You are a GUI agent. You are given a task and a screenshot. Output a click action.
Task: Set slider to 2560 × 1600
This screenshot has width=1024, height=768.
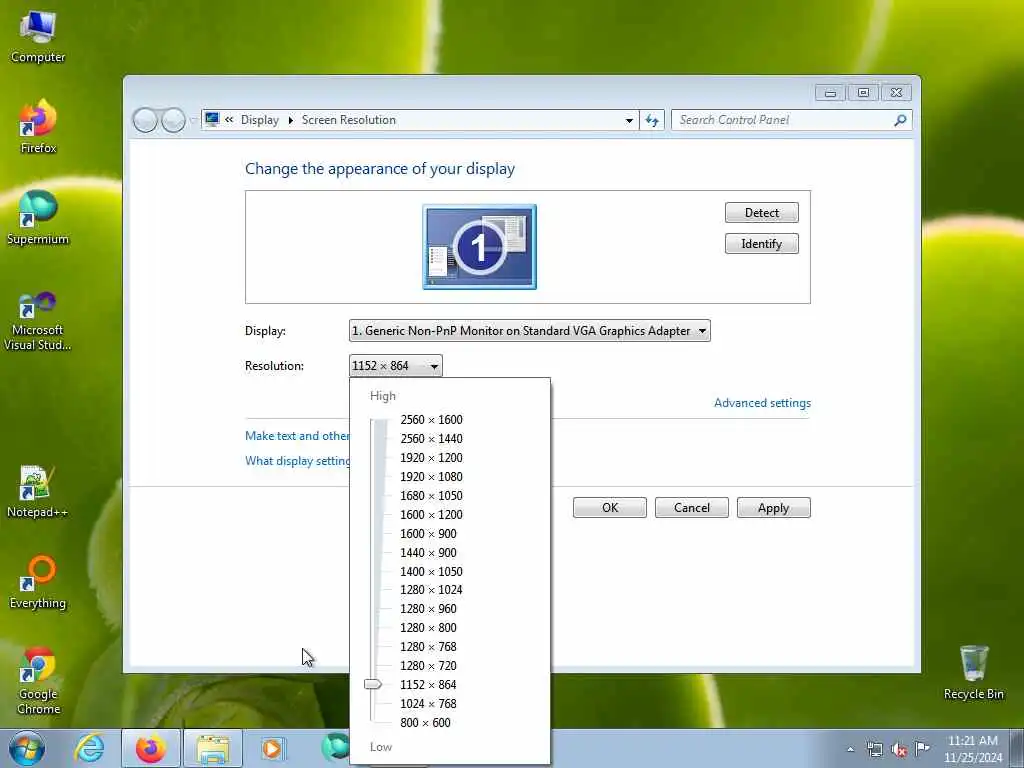tap(432, 419)
